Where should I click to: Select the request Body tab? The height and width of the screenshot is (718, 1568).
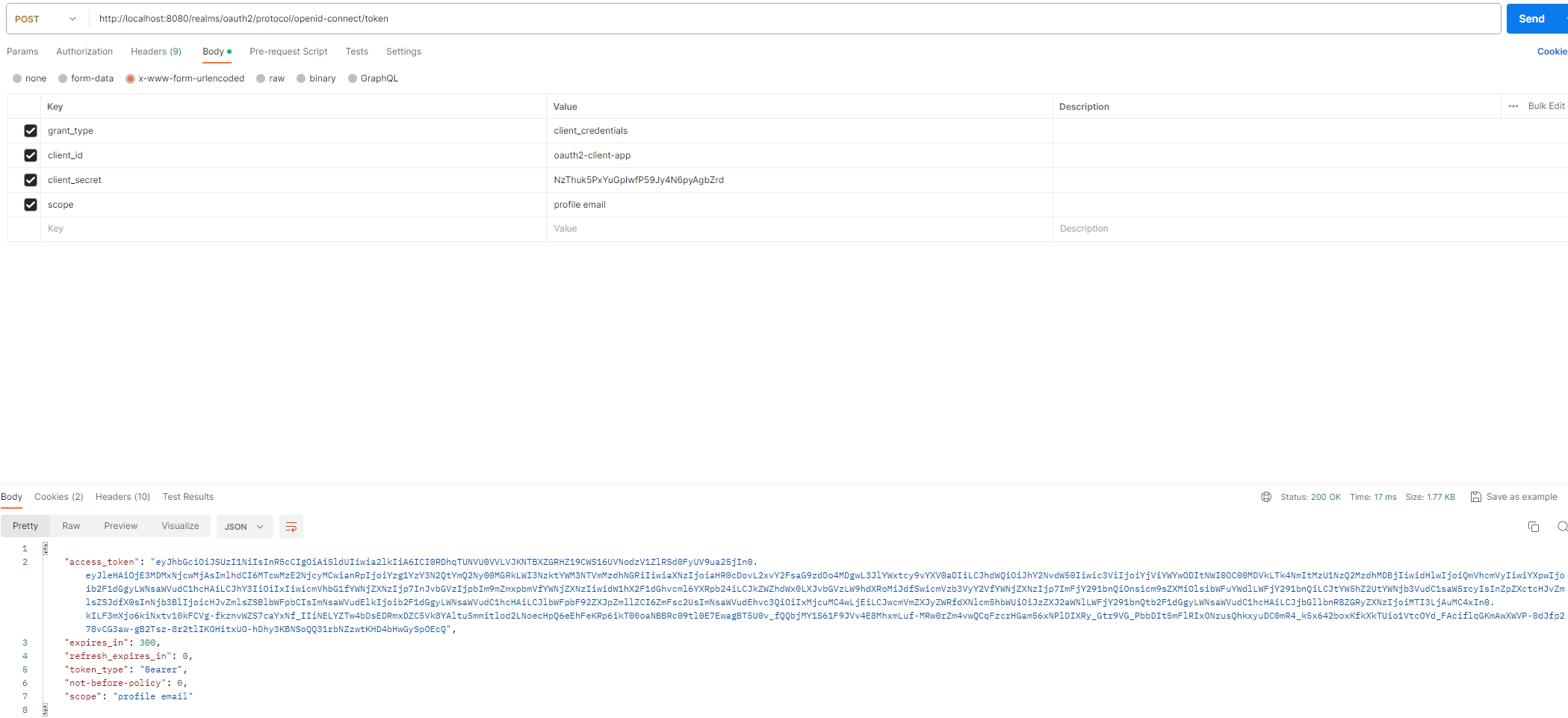[x=217, y=52]
